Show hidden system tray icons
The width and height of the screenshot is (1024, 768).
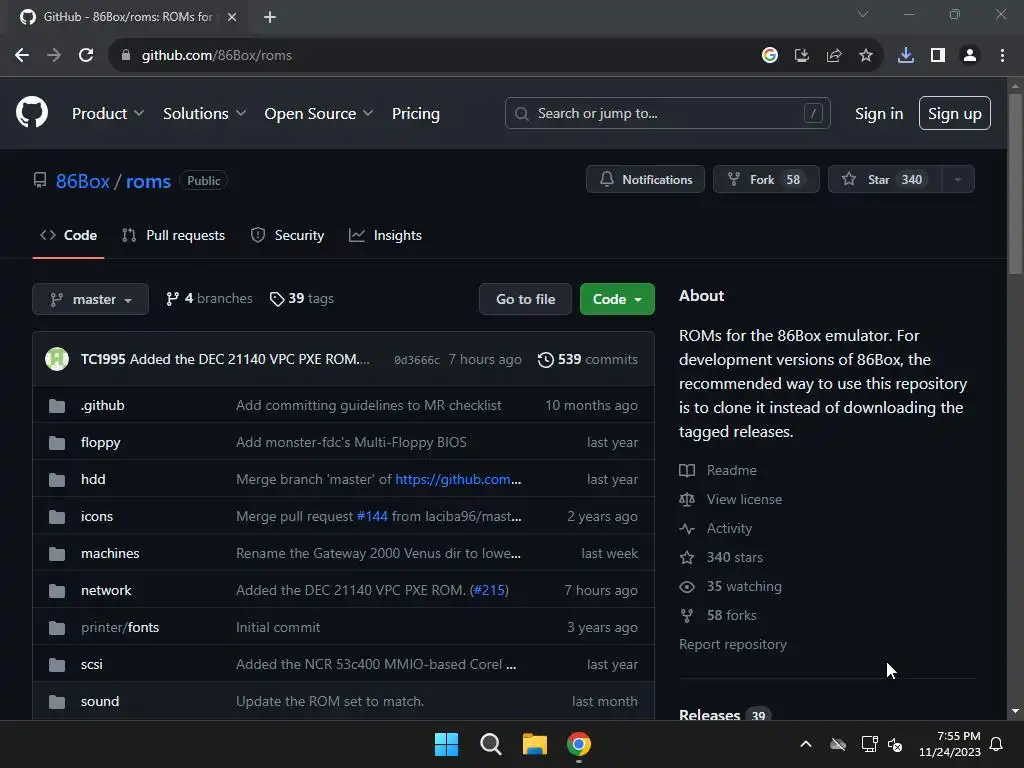pyautogui.click(x=806, y=744)
